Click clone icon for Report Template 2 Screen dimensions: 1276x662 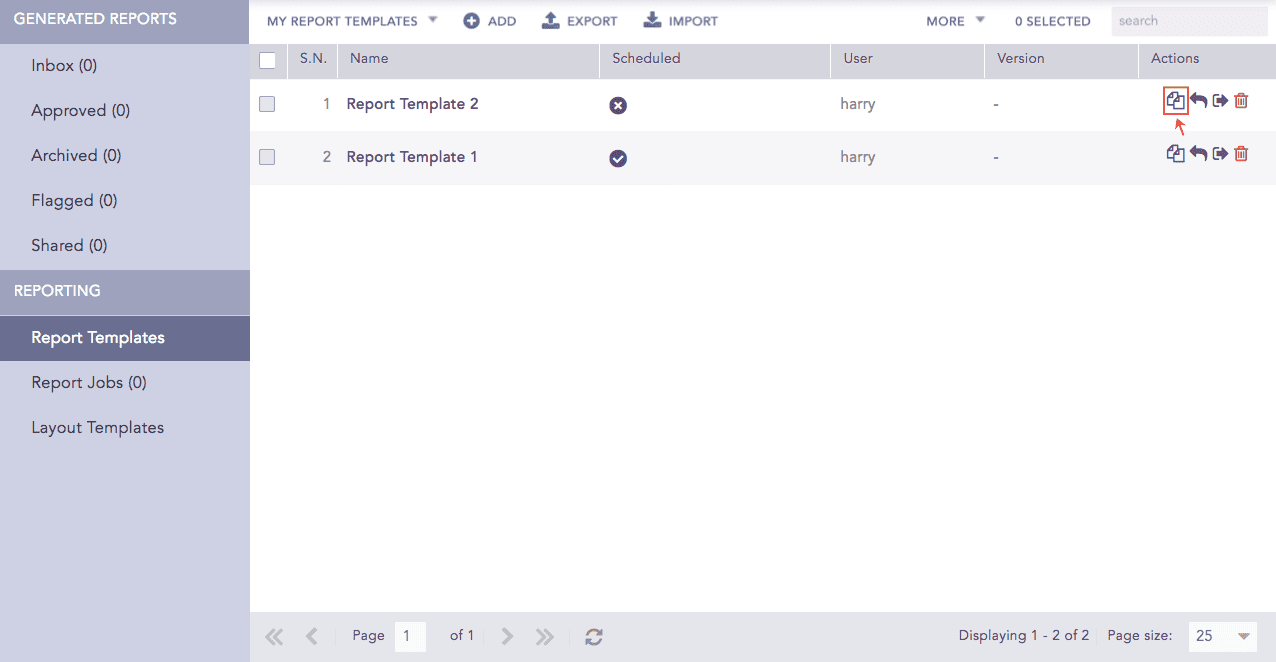click(1175, 101)
